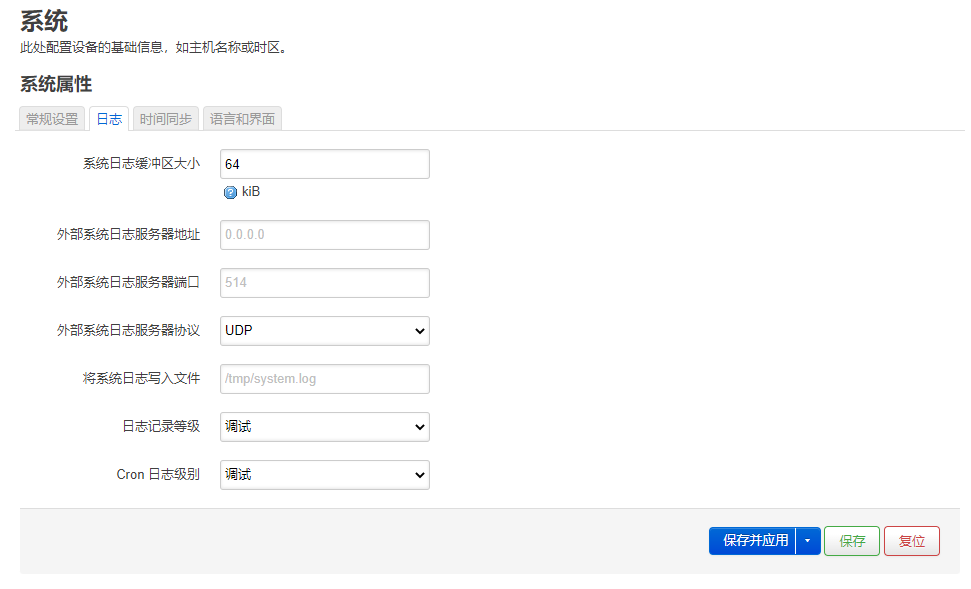Open the 外部系统日志服务器协议 dropdown
971x589 pixels.
(324, 331)
